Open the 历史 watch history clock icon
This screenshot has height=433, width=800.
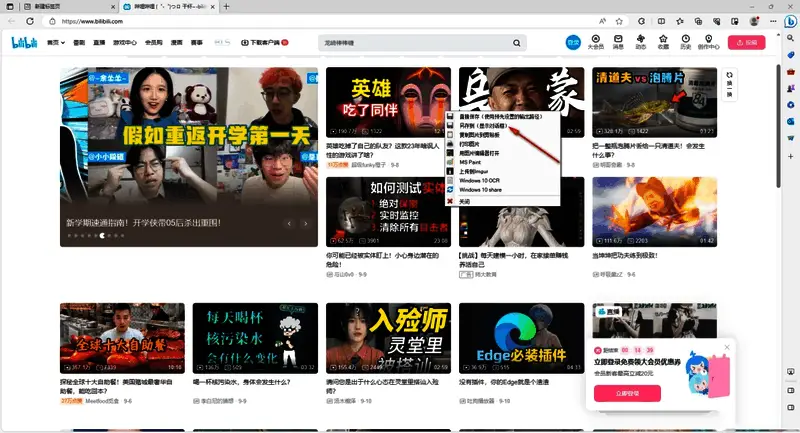pyautogui.click(x=685, y=42)
